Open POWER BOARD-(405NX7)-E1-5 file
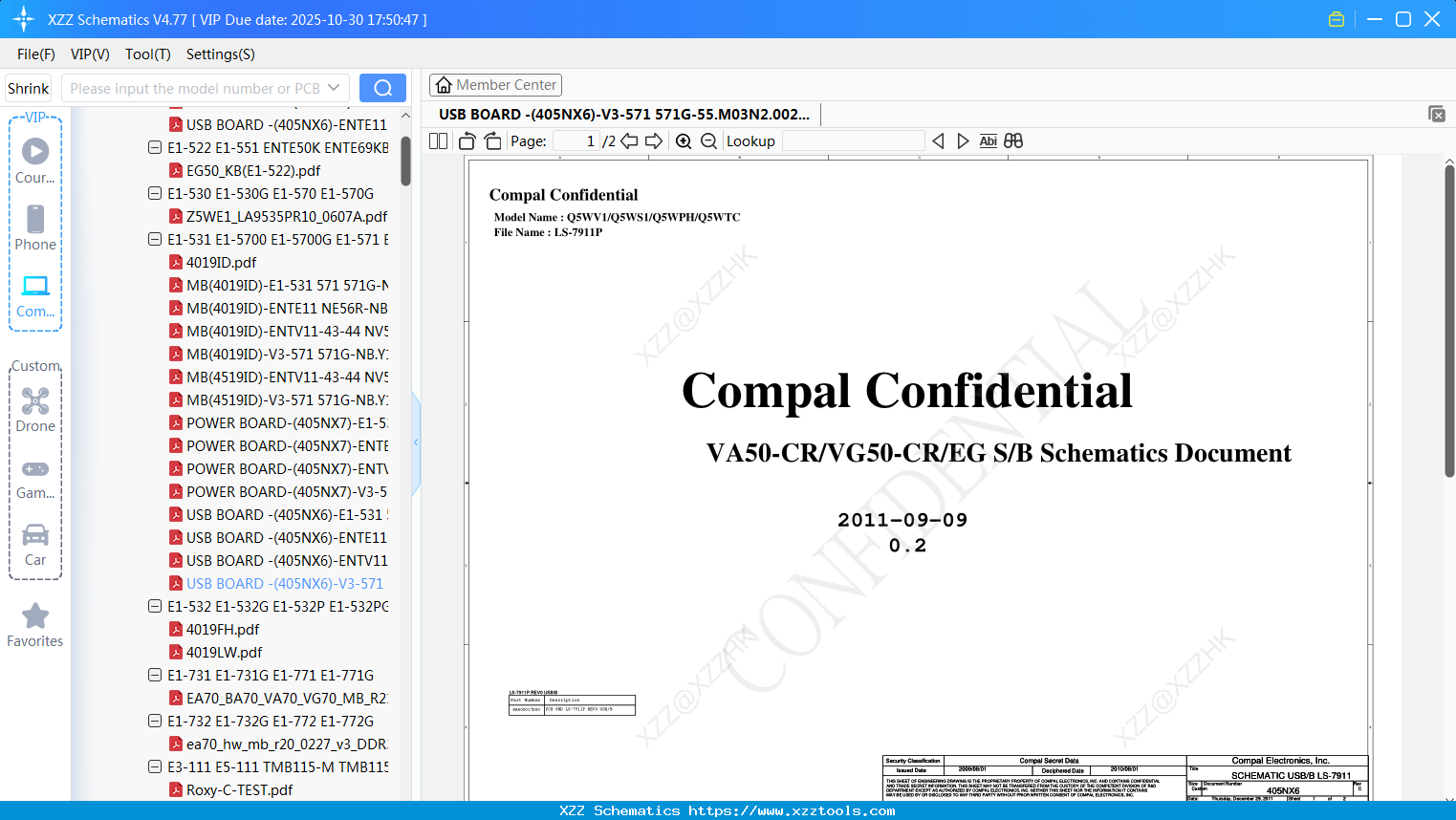Viewport: 1456px width, 820px height. 287,422
